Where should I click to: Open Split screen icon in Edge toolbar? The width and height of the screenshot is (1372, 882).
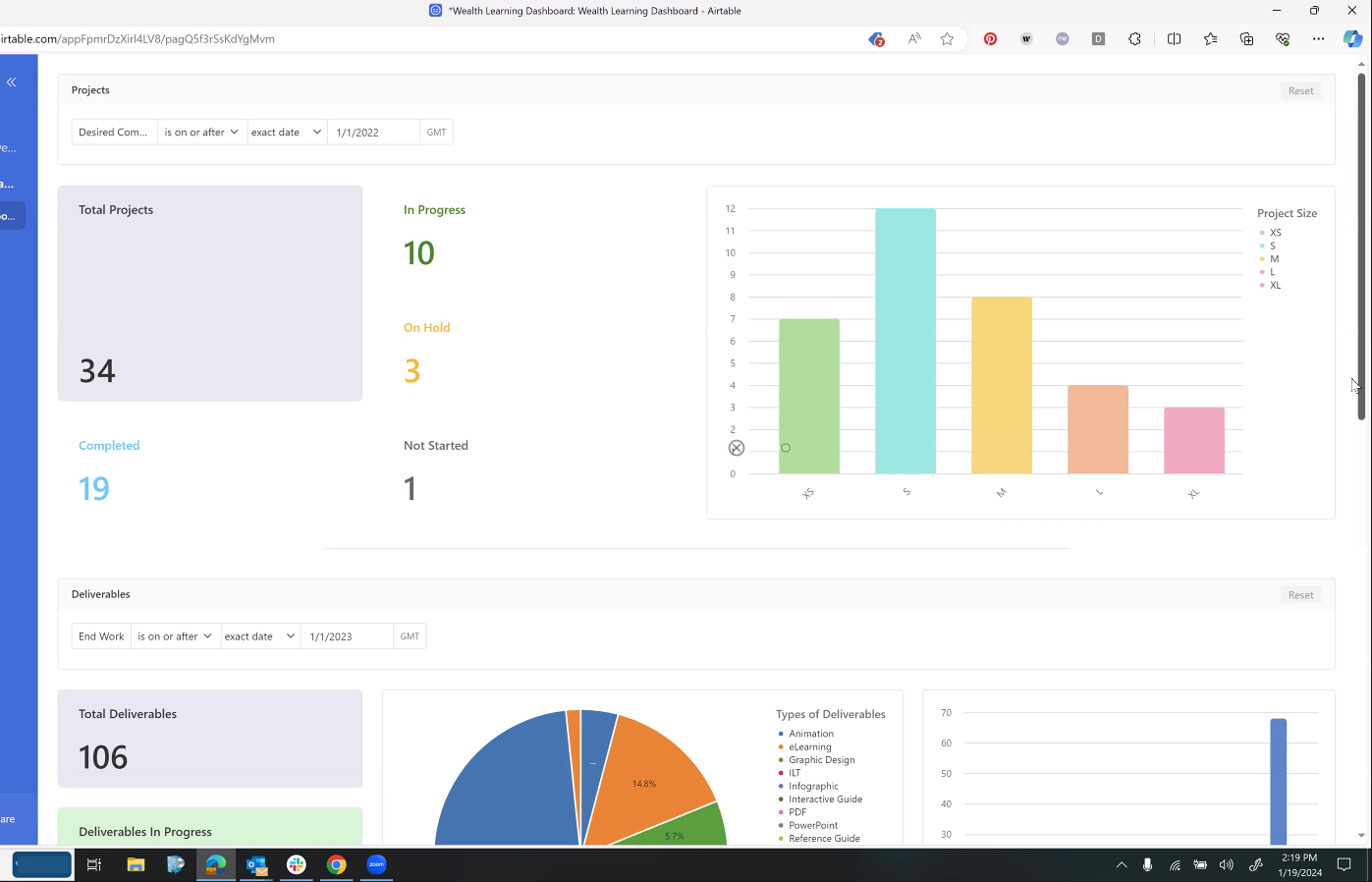point(1174,39)
